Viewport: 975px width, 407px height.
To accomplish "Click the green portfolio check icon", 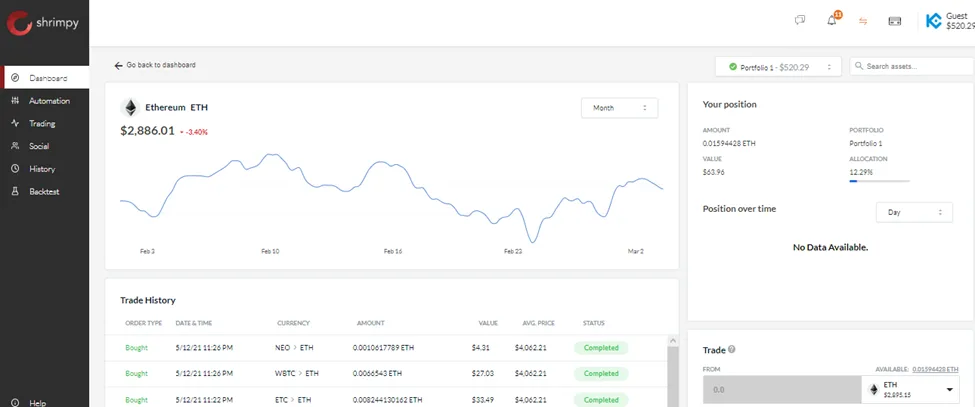I will pos(732,66).
